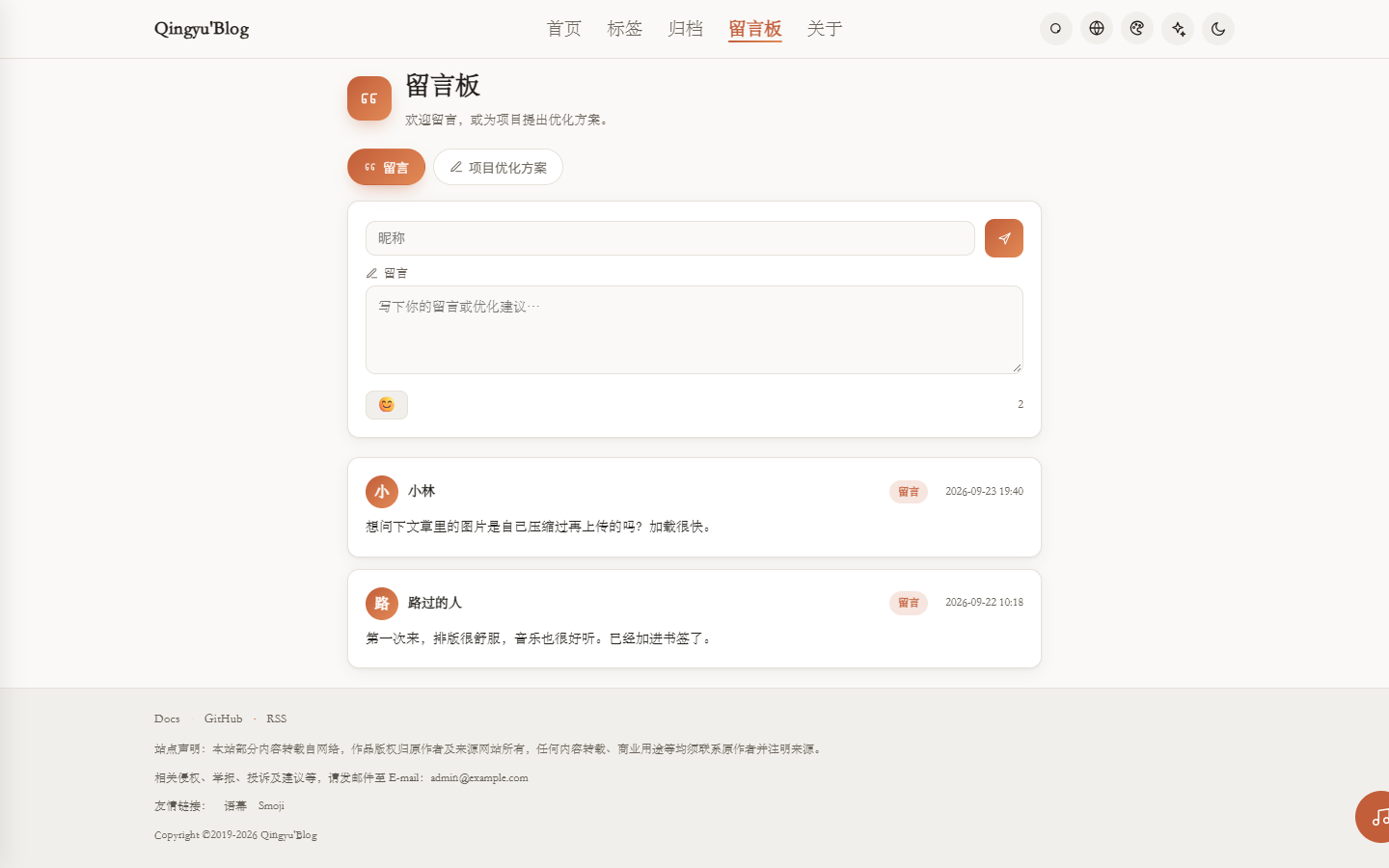Click the orange quote icon beside 留言板 title
Image resolution: width=1389 pixels, height=868 pixels.
click(x=369, y=98)
